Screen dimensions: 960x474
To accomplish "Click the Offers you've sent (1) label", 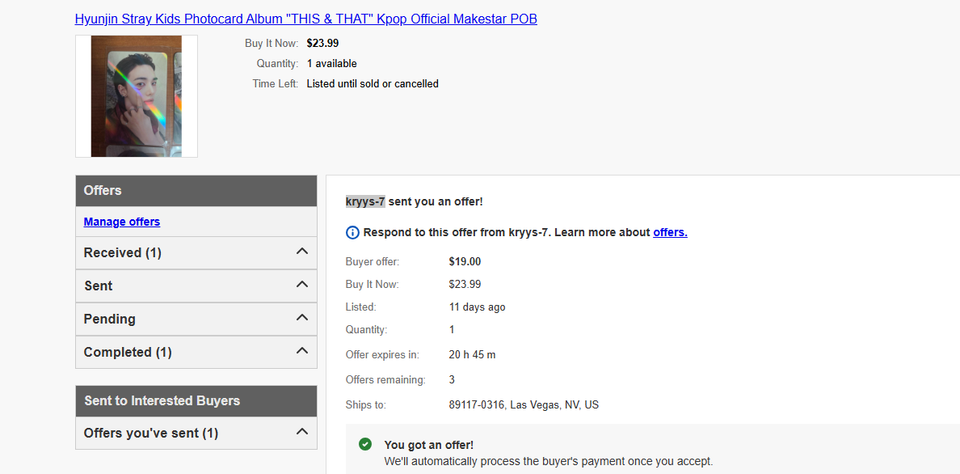I will [151, 433].
